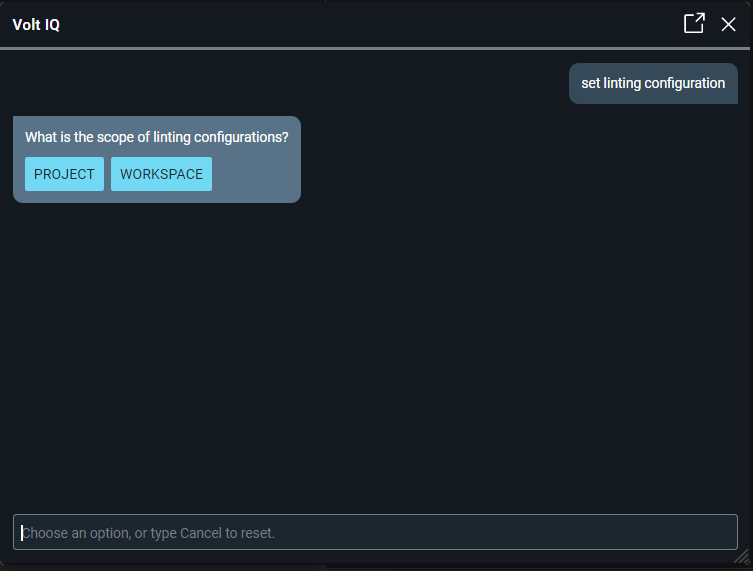
Task: Click the Volt IQ title label
Action: coord(36,24)
